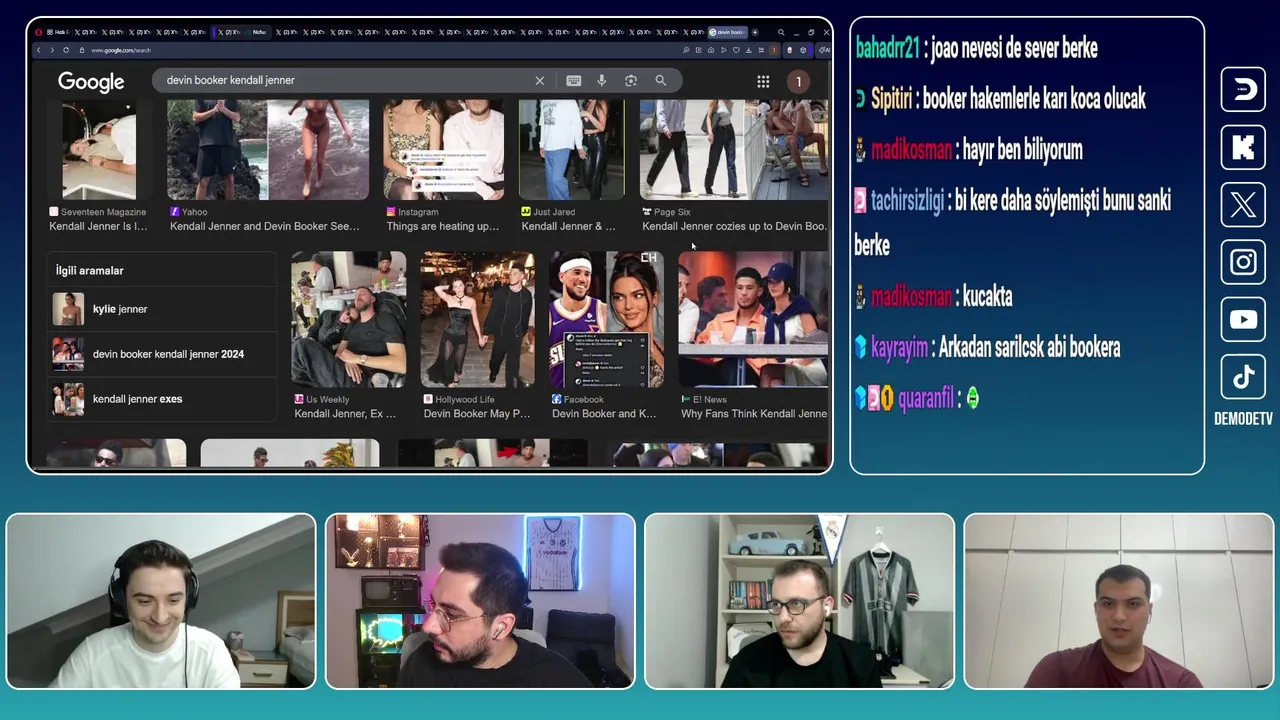
Task: Click chat username bahadrr21
Action: 887,48
